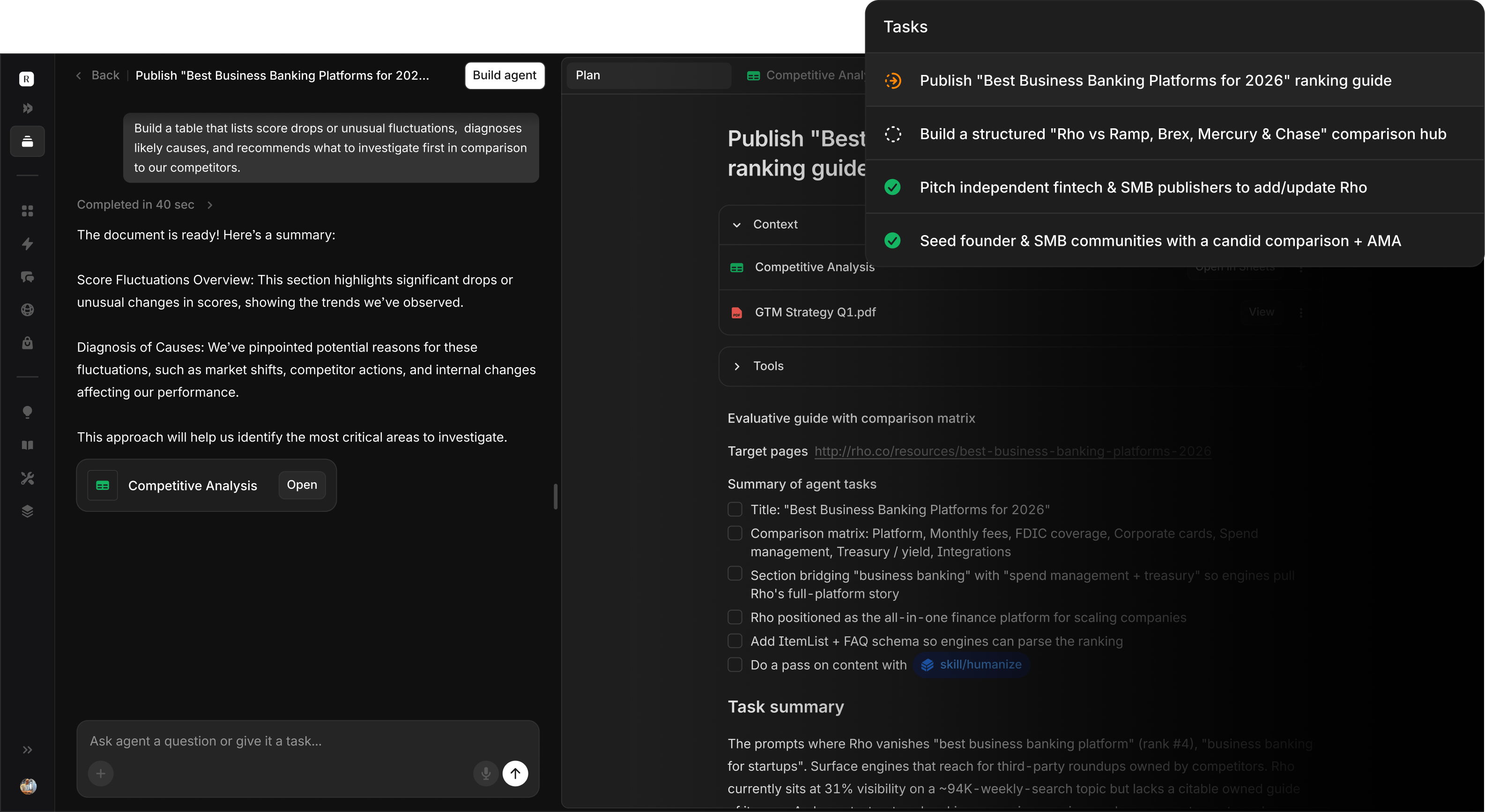Click the R workspace logo in sidebar
The image size is (1485, 812).
click(x=27, y=78)
